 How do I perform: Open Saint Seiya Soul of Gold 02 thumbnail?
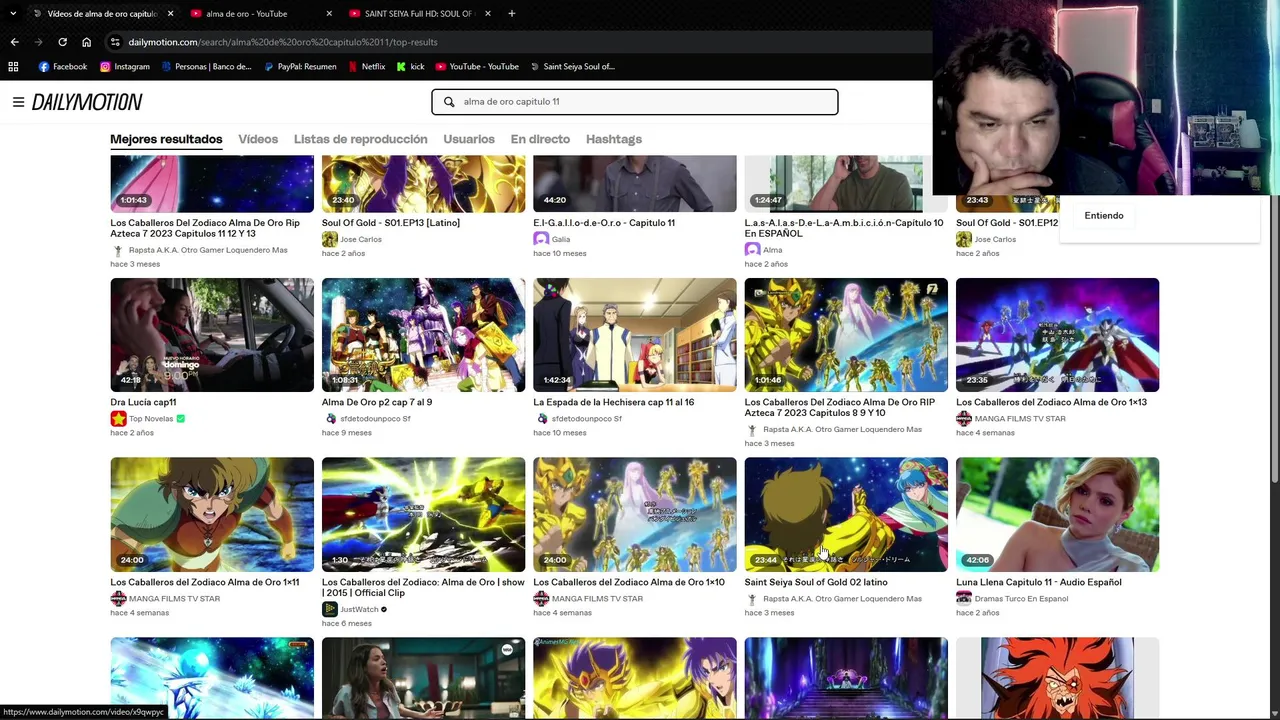click(846, 515)
